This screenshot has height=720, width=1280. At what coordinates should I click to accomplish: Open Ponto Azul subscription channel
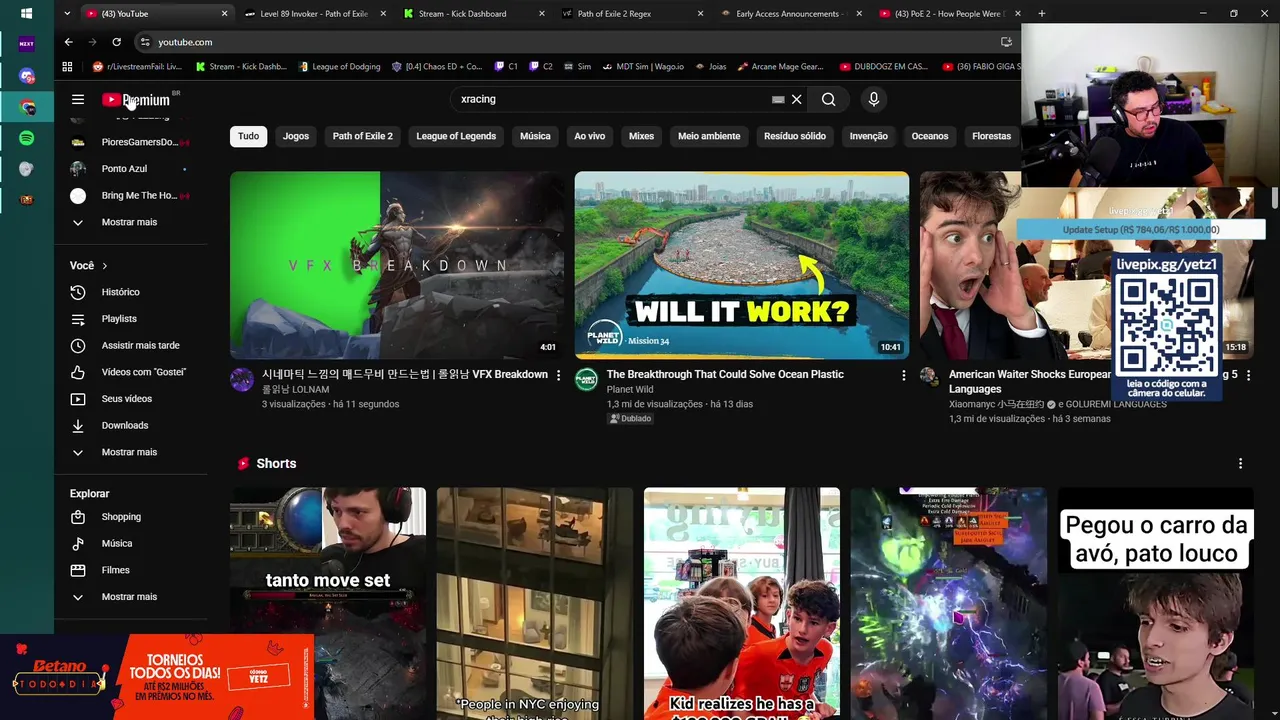point(124,169)
